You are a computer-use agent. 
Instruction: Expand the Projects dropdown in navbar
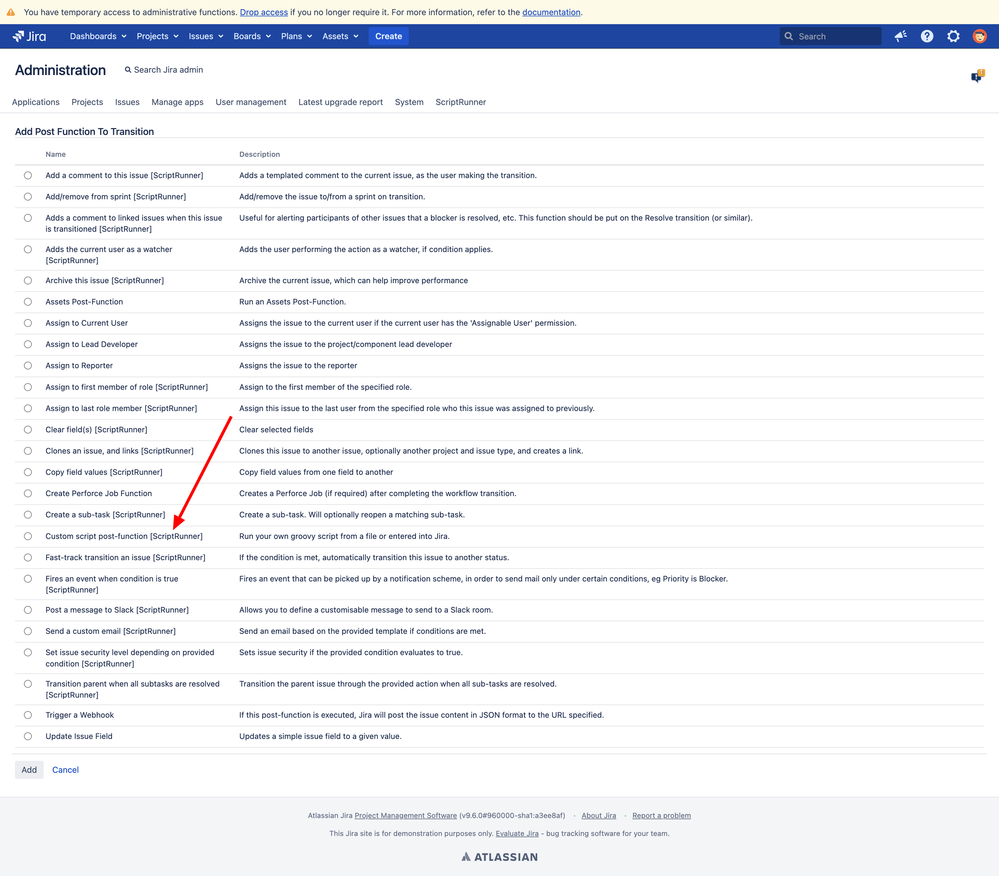157,36
